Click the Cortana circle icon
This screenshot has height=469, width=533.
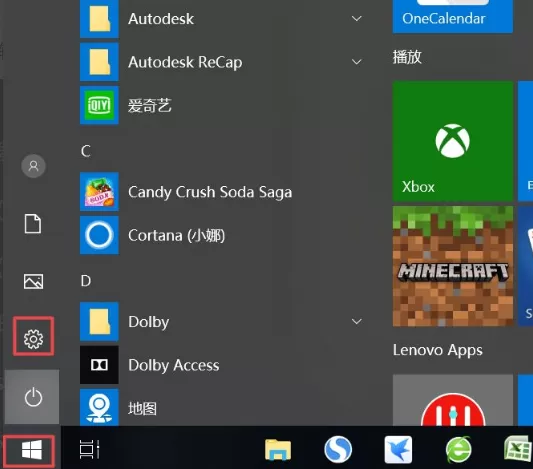point(99,235)
